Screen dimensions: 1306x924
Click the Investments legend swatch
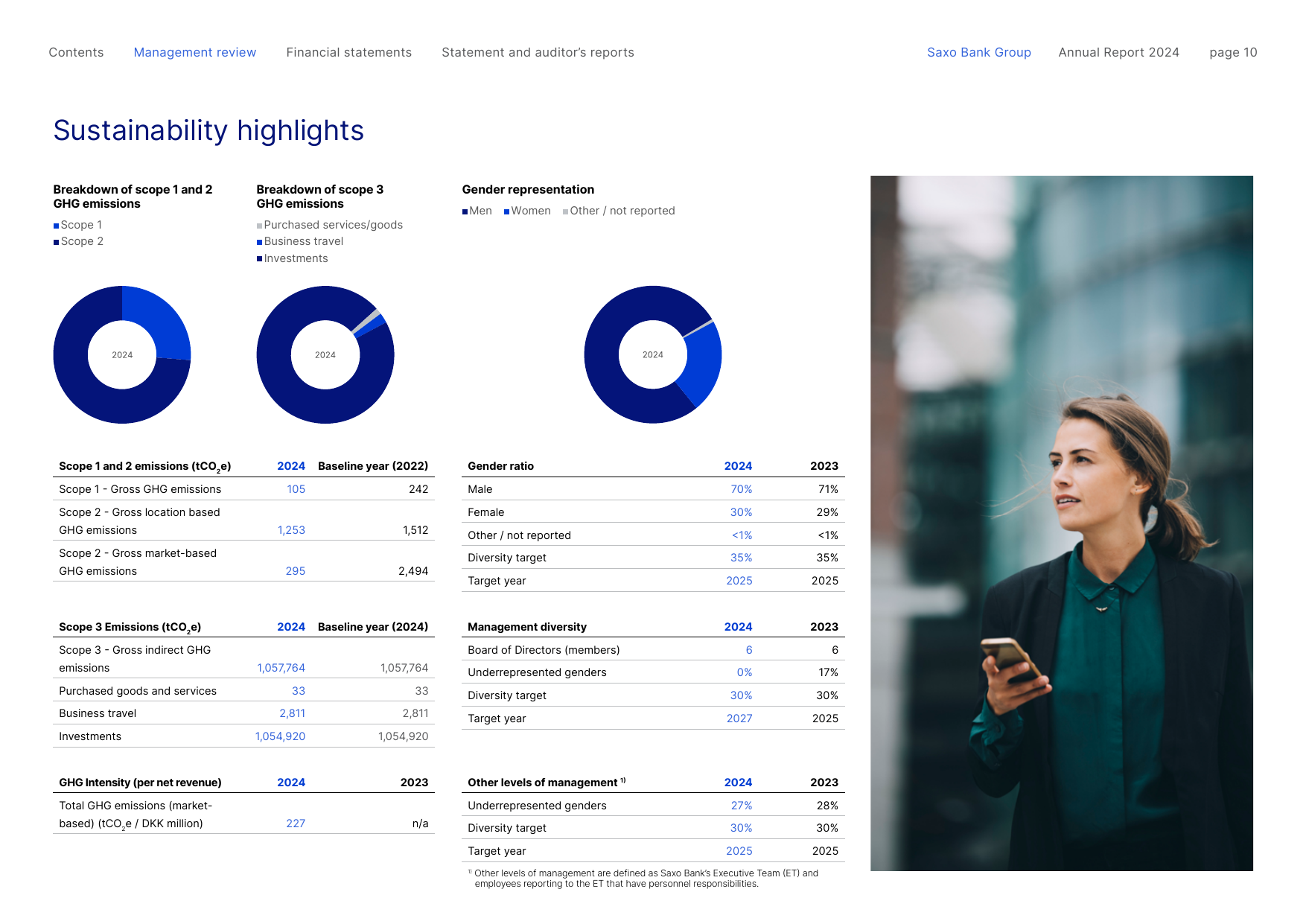coord(259,259)
